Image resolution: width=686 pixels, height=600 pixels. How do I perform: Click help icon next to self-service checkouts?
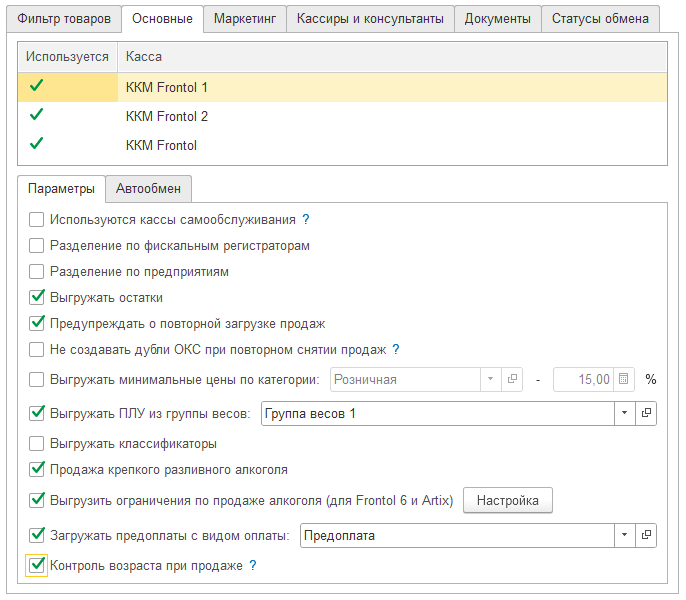coord(306,219)
